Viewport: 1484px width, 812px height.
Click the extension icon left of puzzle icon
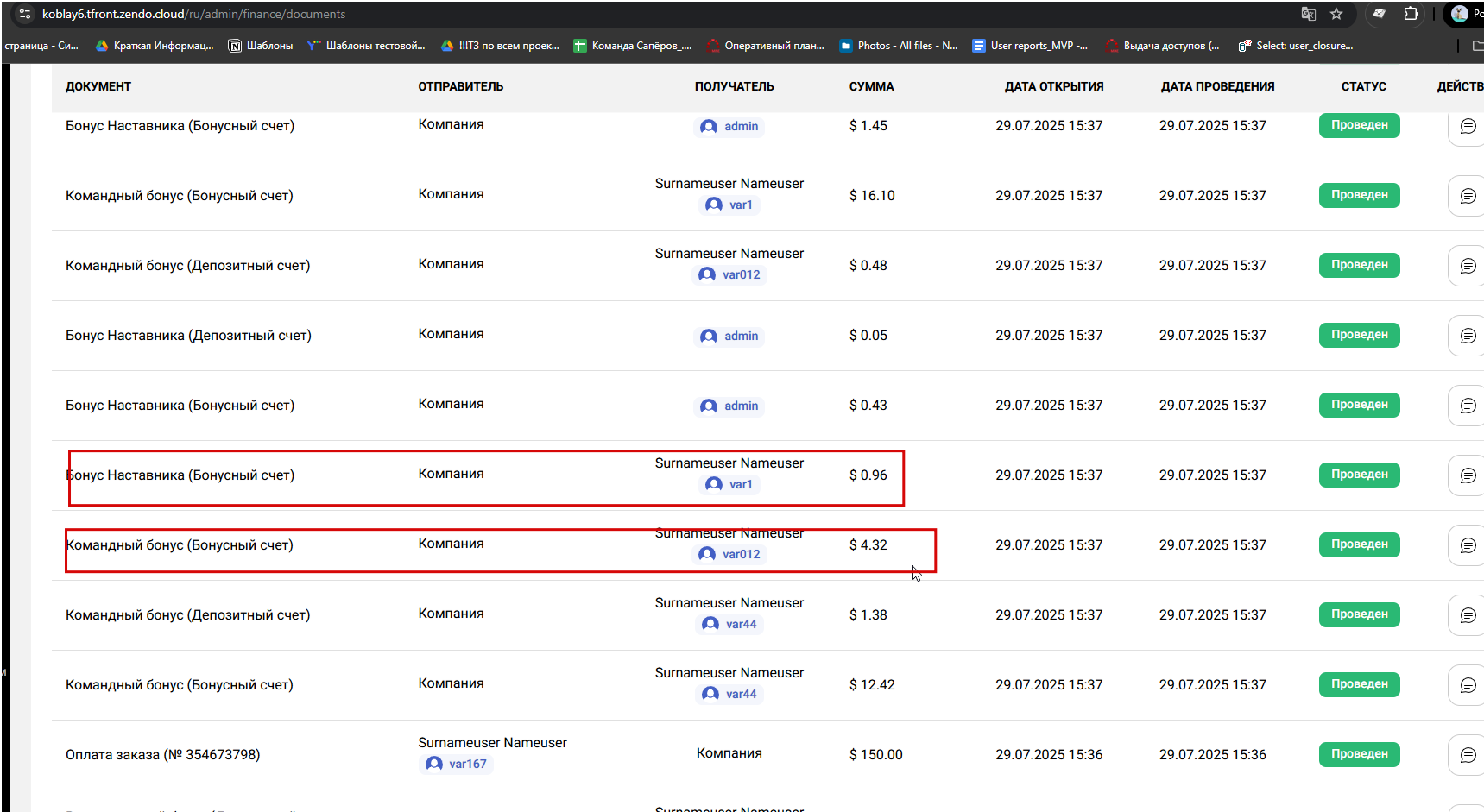coord(1380,14)
